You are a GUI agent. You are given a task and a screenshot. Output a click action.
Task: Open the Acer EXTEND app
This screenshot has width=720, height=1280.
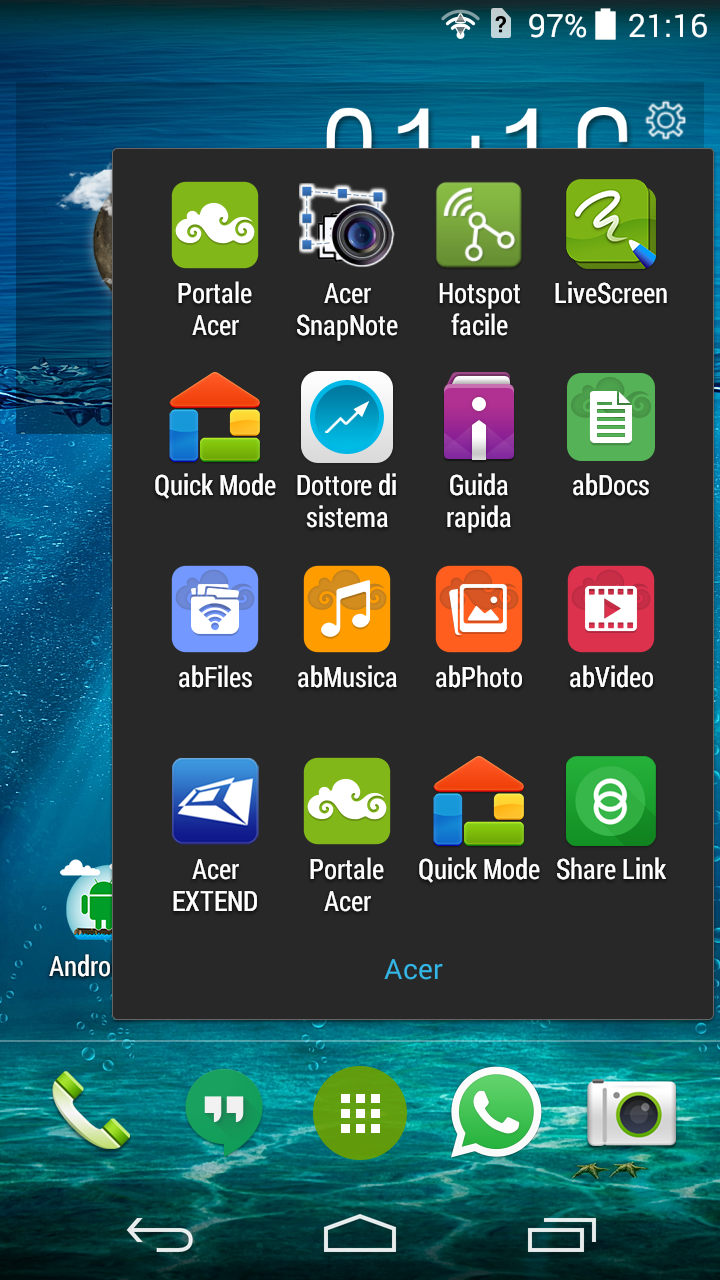tap(215, 801)
